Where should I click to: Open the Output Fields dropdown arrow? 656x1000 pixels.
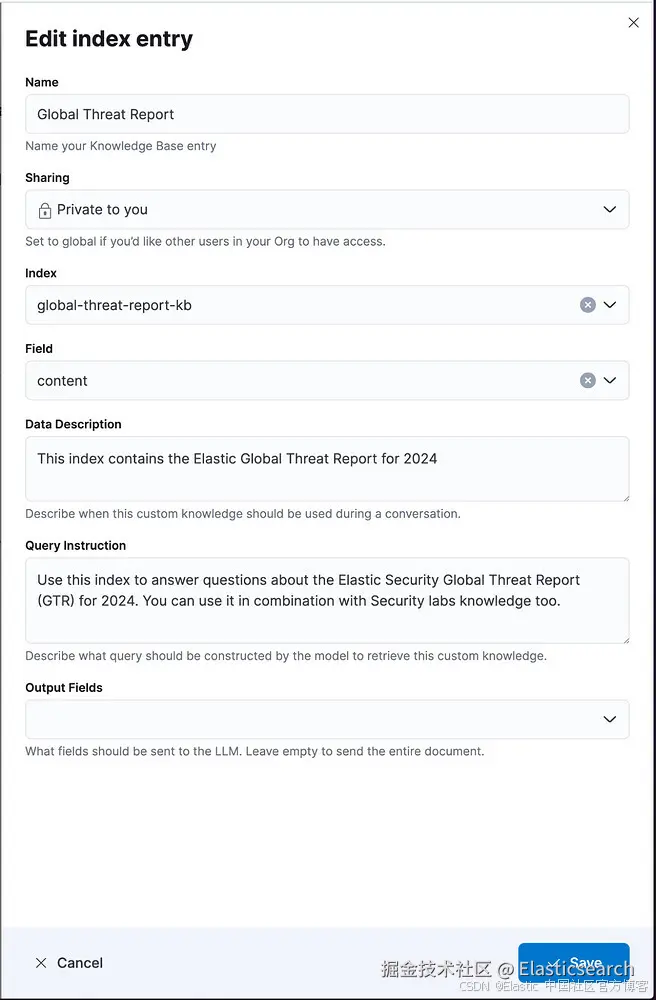pos(610,719)
